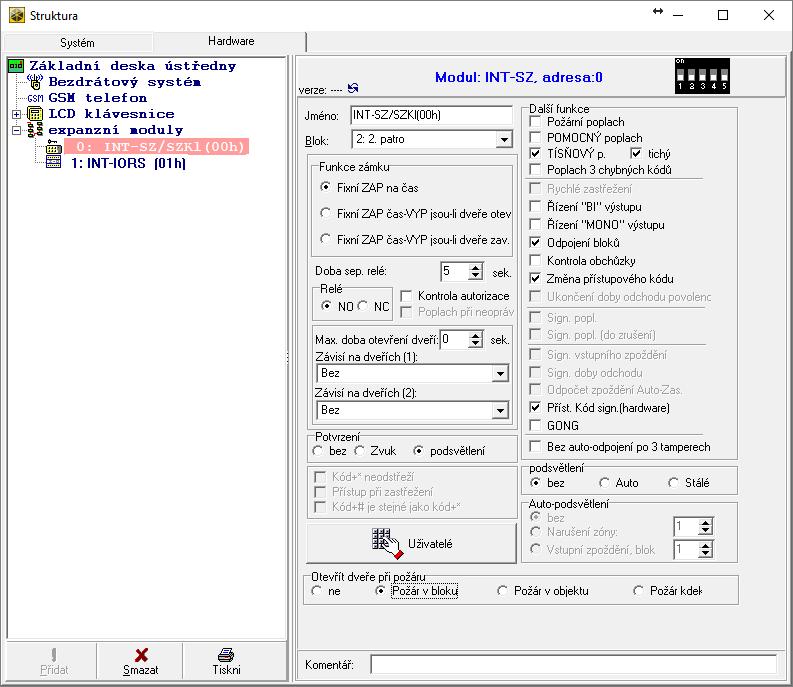Click the GSM telefon icon
The width and height of the screenshot is (793, 687).
click(35, 98)
